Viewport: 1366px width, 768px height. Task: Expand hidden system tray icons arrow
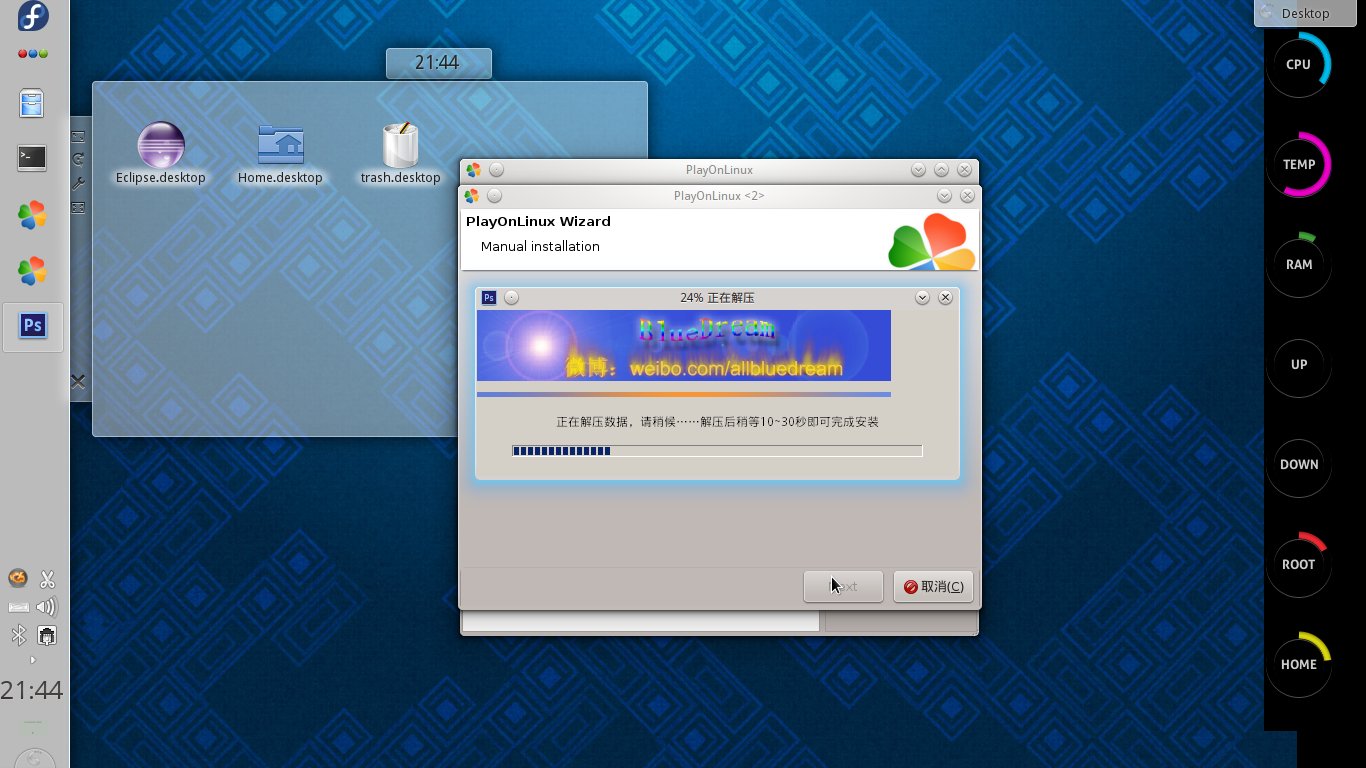(x=33, y=660)
